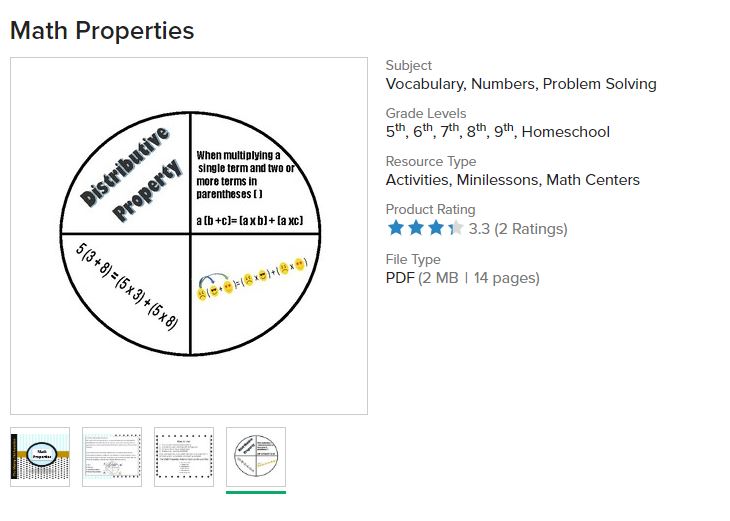This screenshot has width=730, height=521.
Task: View the 3.3 (2 Ratings) details
Action: click(517, 229)
